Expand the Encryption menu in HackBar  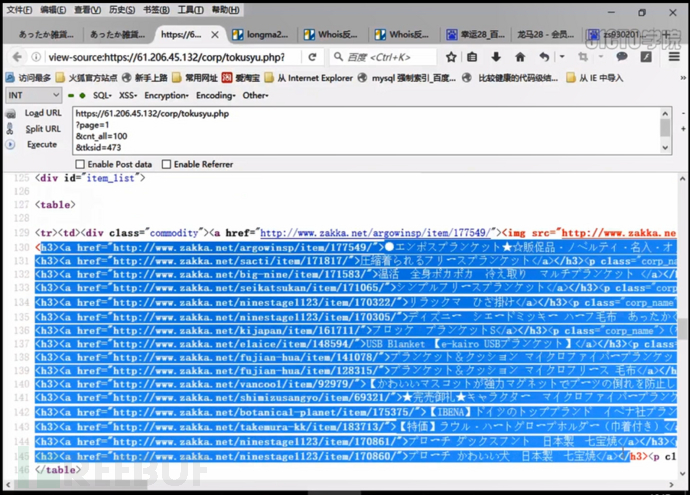[x=166, y=95]
